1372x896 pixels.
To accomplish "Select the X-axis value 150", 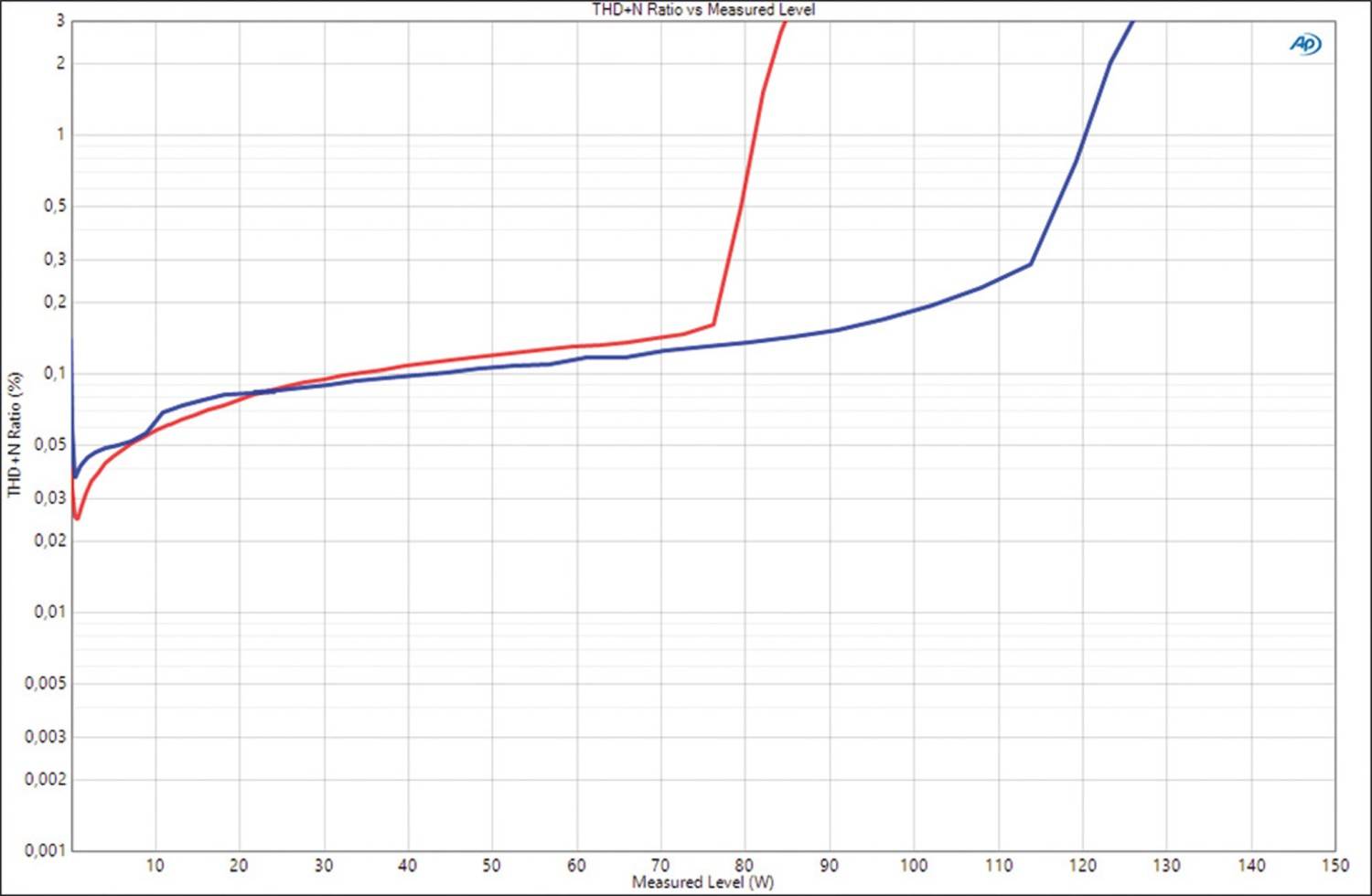I will pos(1334,865).
